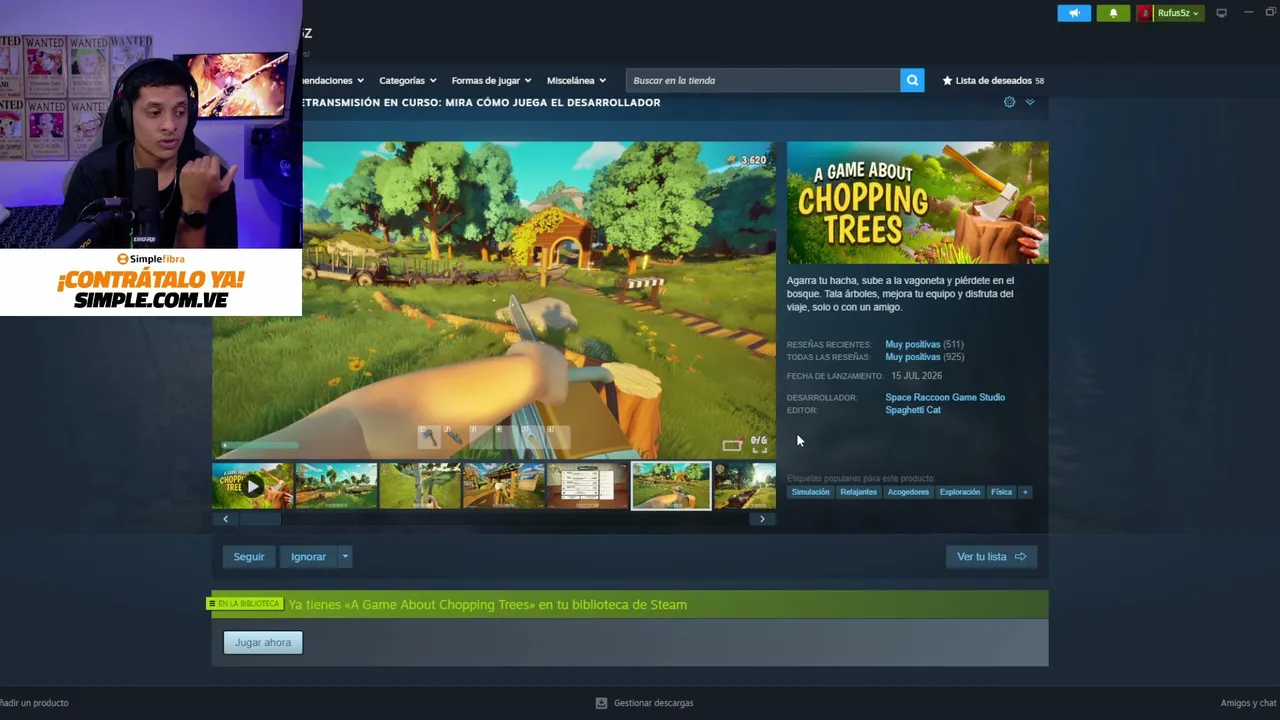Select the Exploración tag
Viewport: 1280px width, 720px height.
[960, 492]
